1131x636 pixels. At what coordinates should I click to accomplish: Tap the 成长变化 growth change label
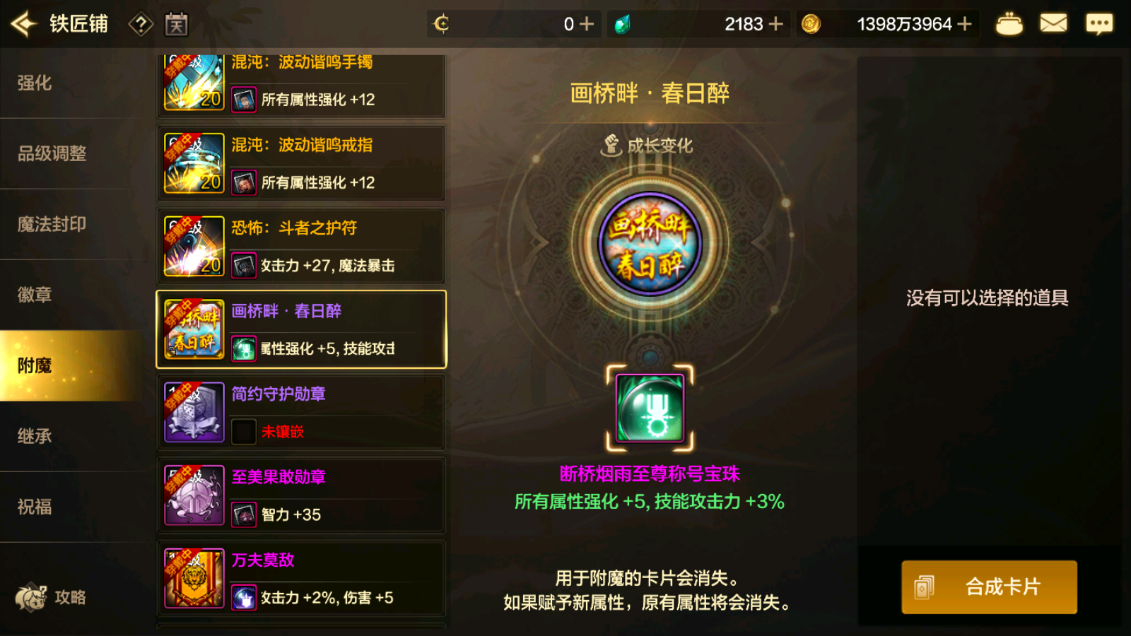648,145
